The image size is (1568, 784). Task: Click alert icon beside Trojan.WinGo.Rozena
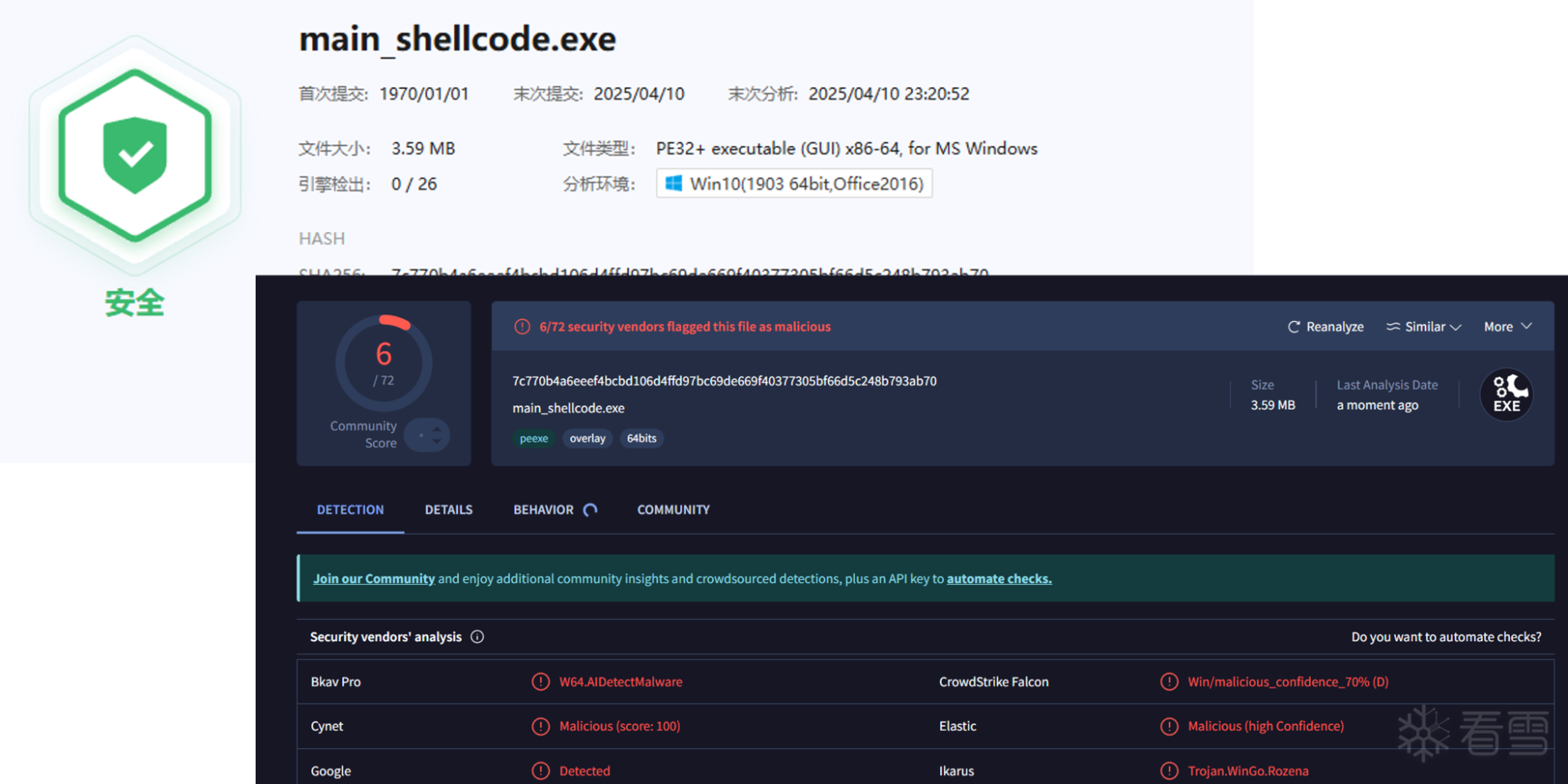[x=1169, y=771]
